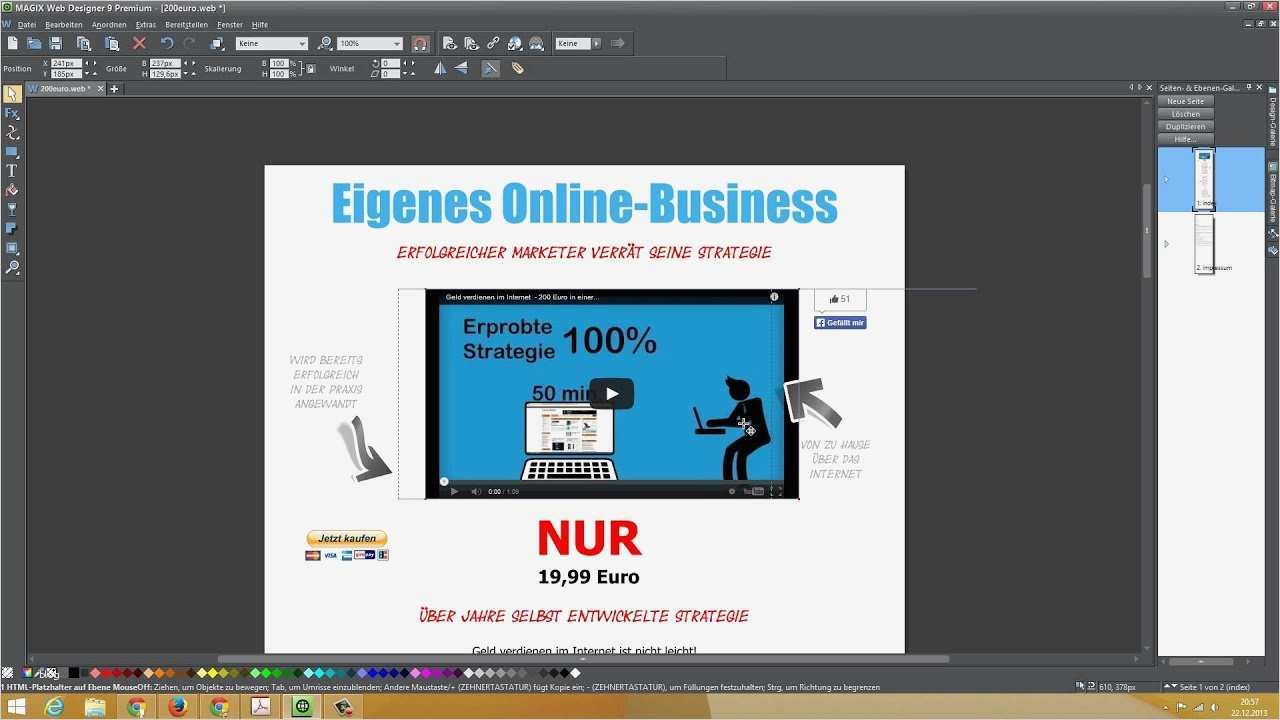Image resolution: width=1280 pixels, height=720 pixels.
Task: Choose the Fill tool (paint bucket)
Action: [12, 190]
